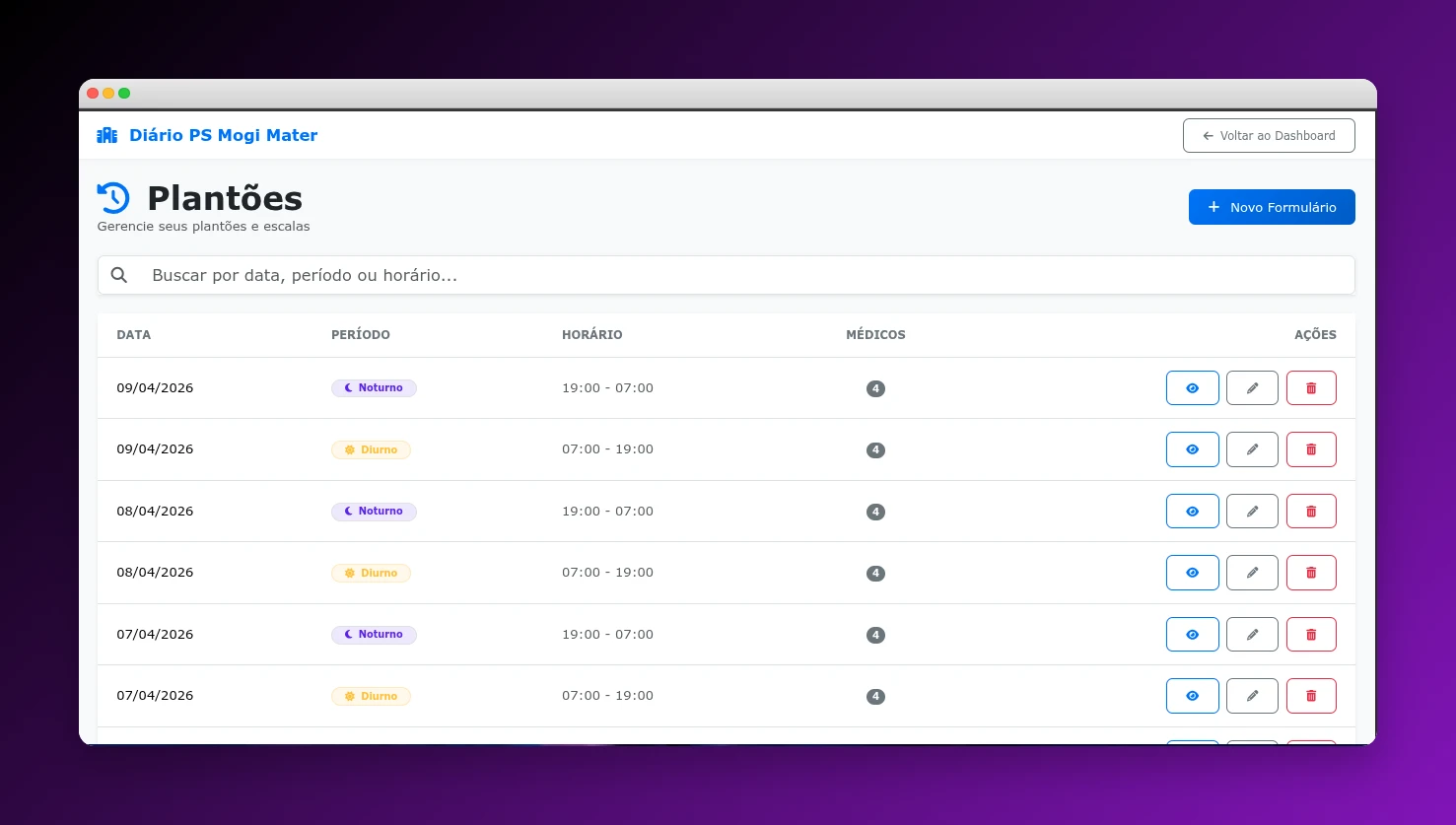Click trash icon for 07/04/2026 Diurno
Screen dimensions: 1456x825
point(1311,696)
